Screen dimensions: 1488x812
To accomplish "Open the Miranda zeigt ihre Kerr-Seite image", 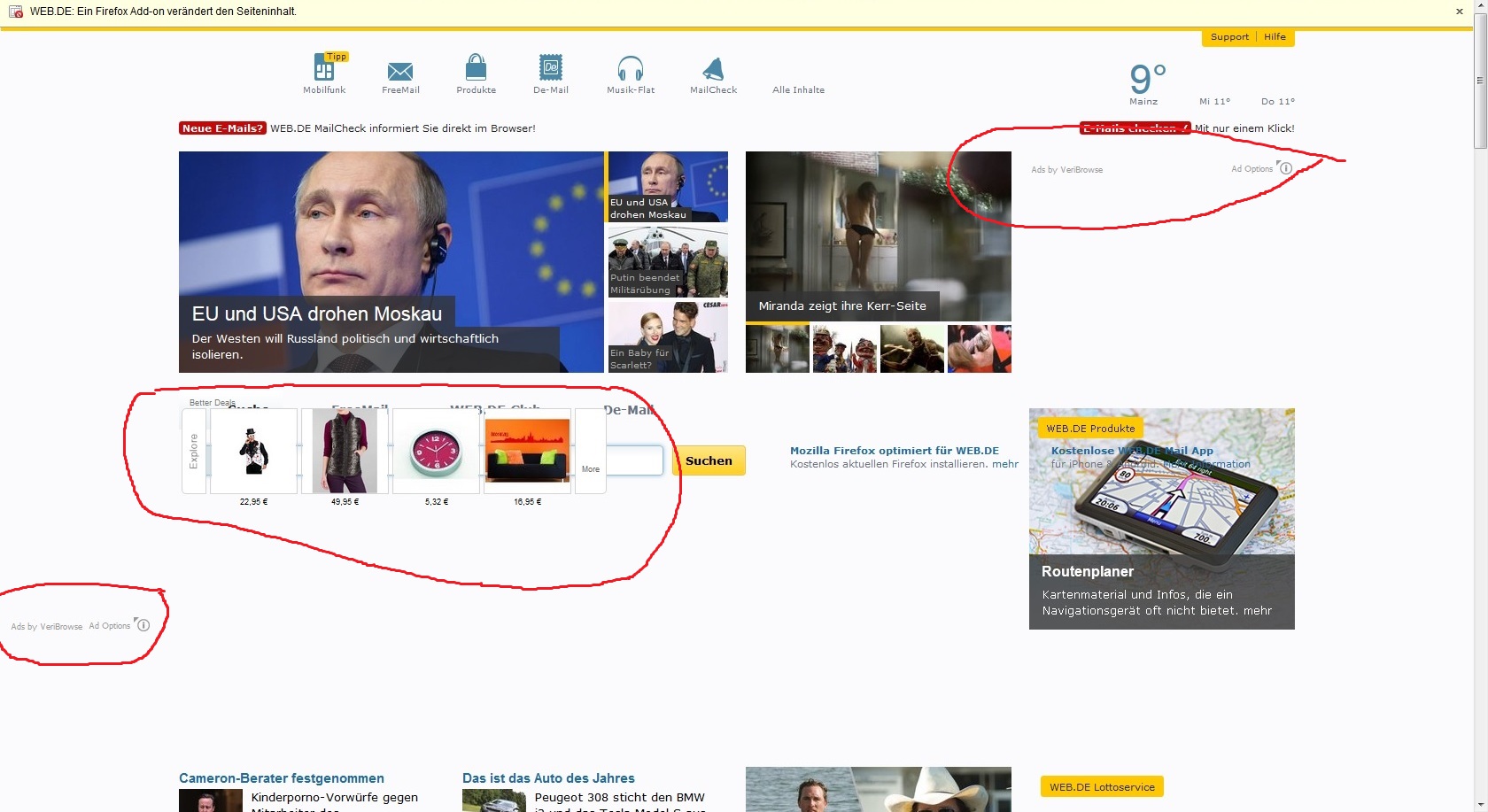I will (x=879, y=236).
